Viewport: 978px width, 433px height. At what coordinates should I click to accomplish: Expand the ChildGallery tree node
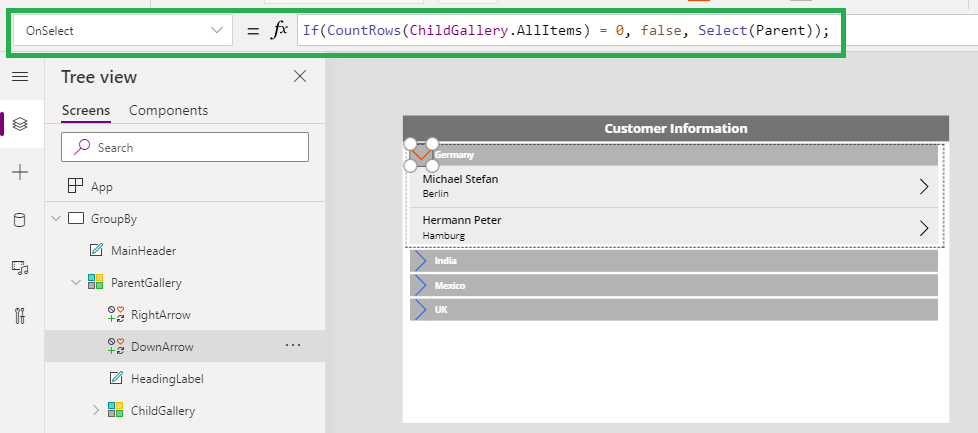click(96, 410)
